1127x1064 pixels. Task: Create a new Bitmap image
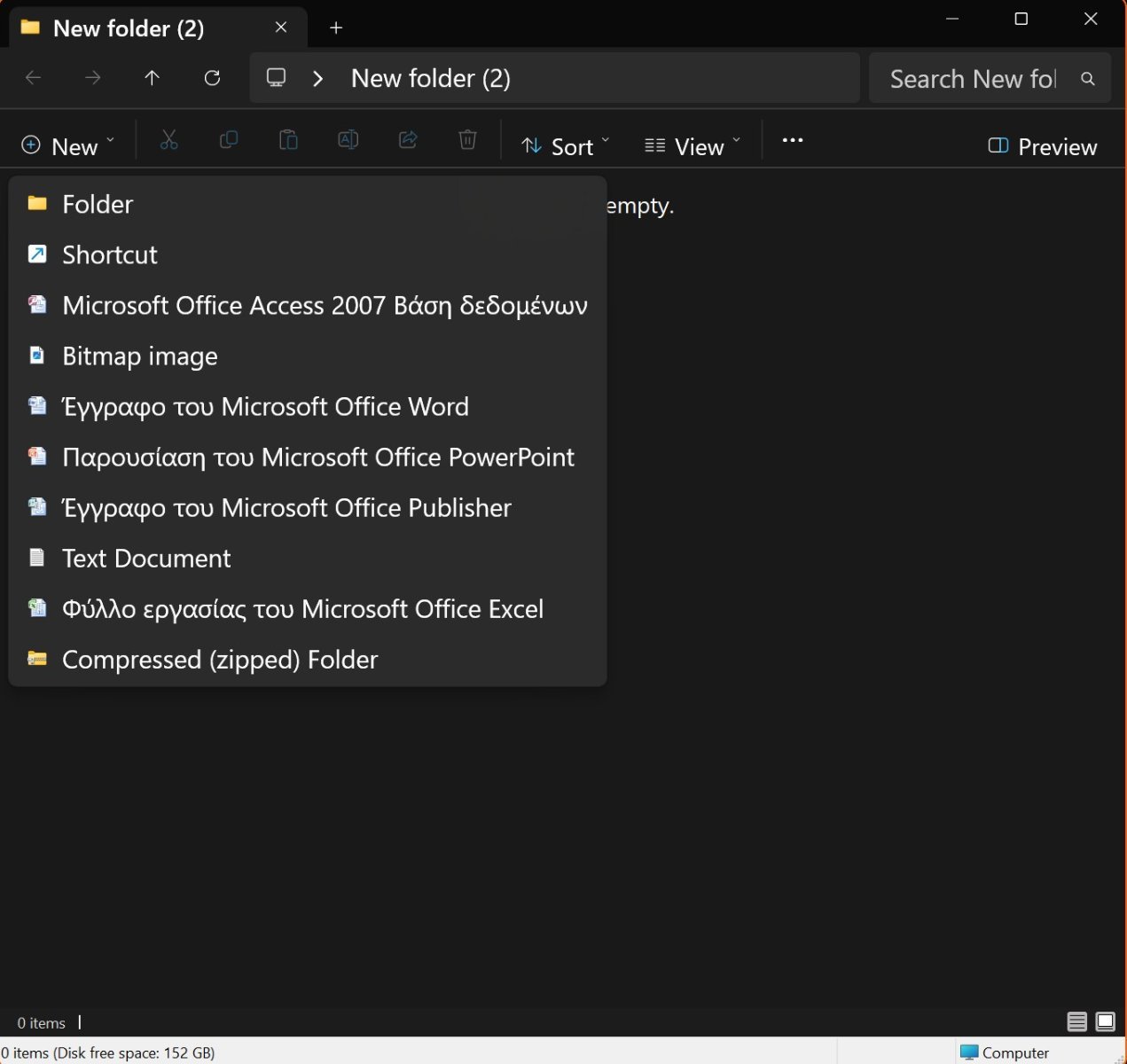pyautogui.click(x=308, y=356)
